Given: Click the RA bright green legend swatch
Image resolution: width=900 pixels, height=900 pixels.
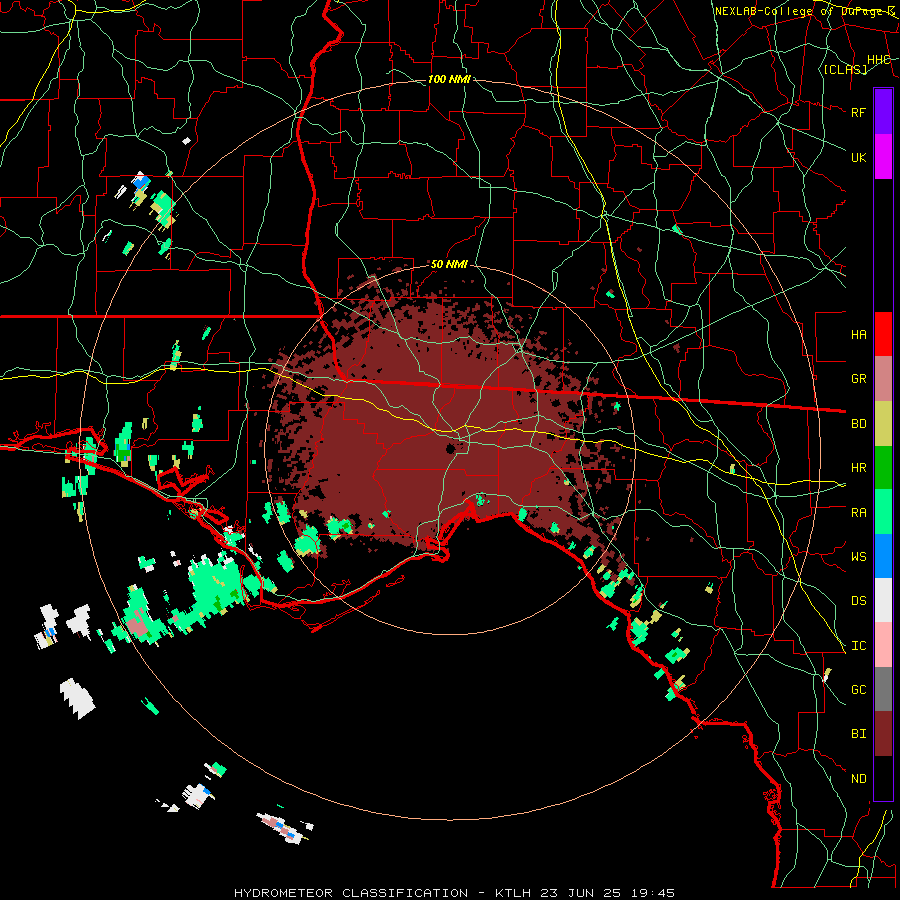Looking at the screenshot, I should tap(883, 512).
